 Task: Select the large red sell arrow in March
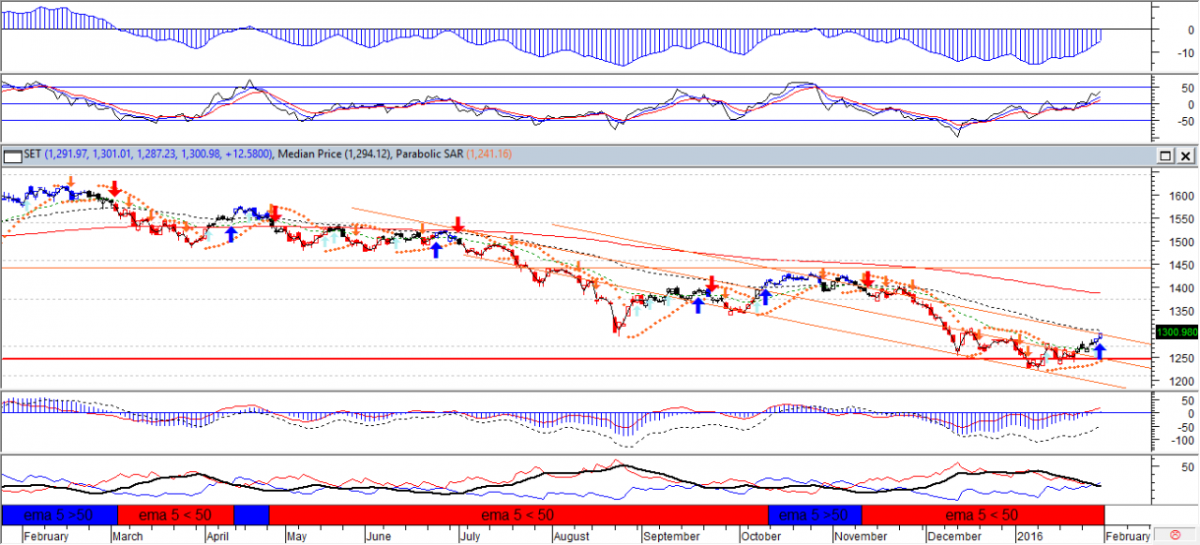tap(116, 189)
